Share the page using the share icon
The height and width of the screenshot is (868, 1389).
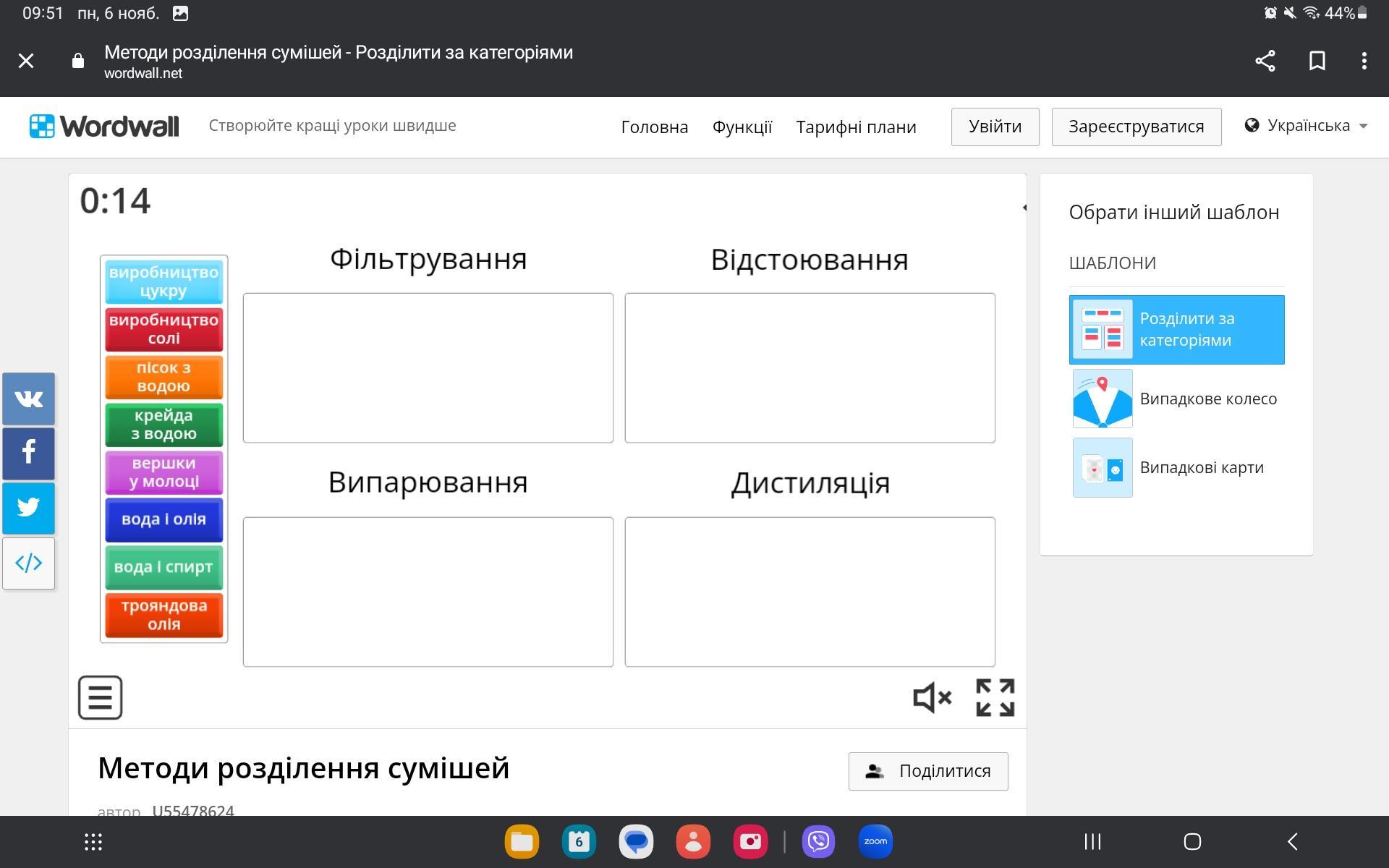1265,61
